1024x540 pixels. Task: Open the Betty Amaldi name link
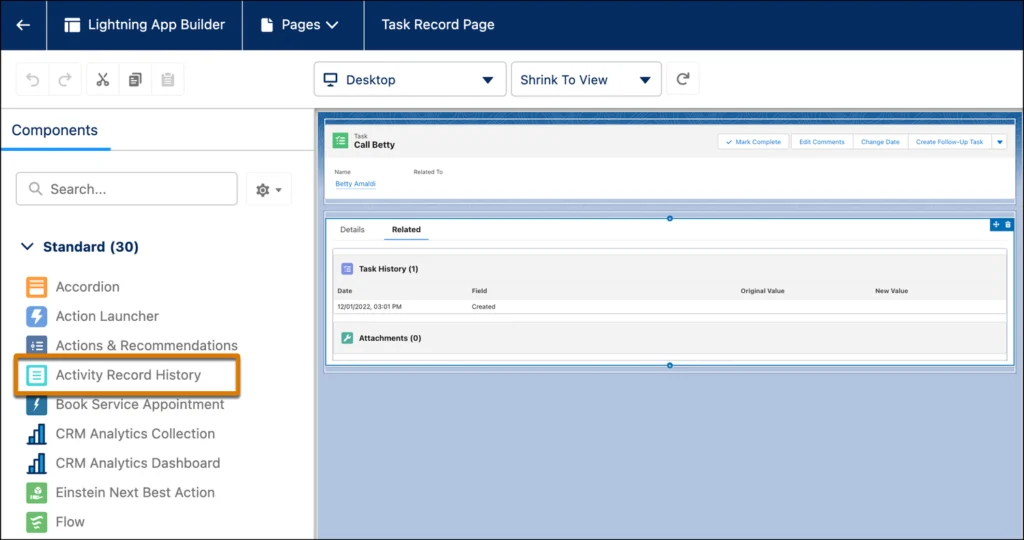point(355,184)
